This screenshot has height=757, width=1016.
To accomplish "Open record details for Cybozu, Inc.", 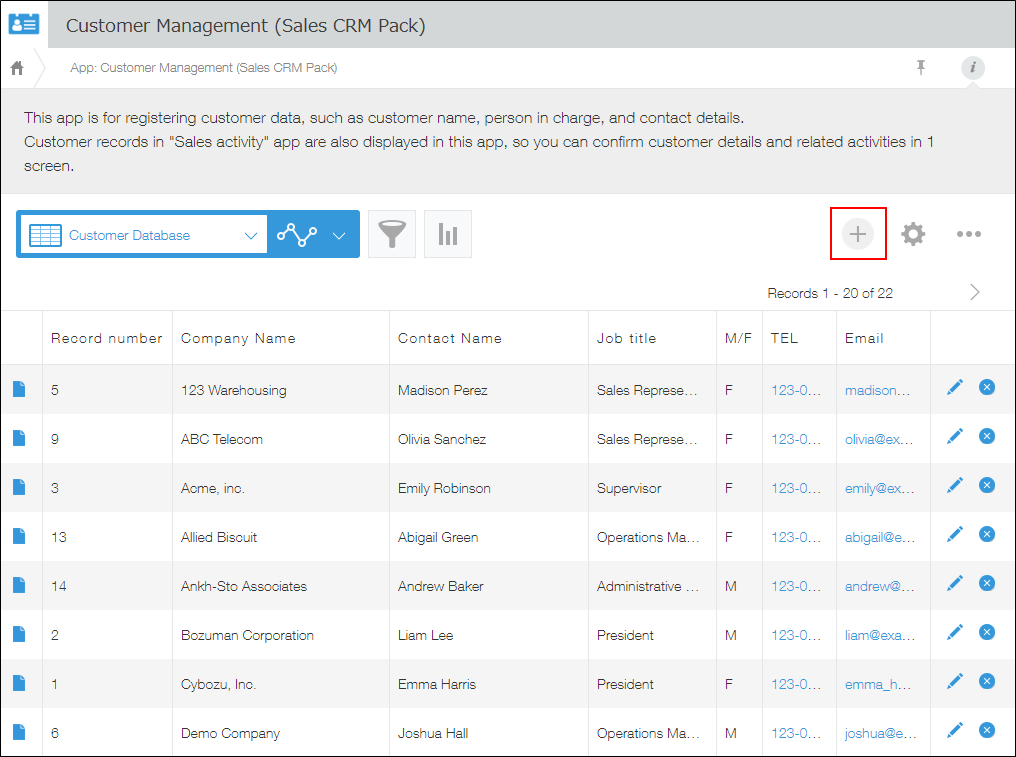I will pyautogui.click(x=19, y=683).
